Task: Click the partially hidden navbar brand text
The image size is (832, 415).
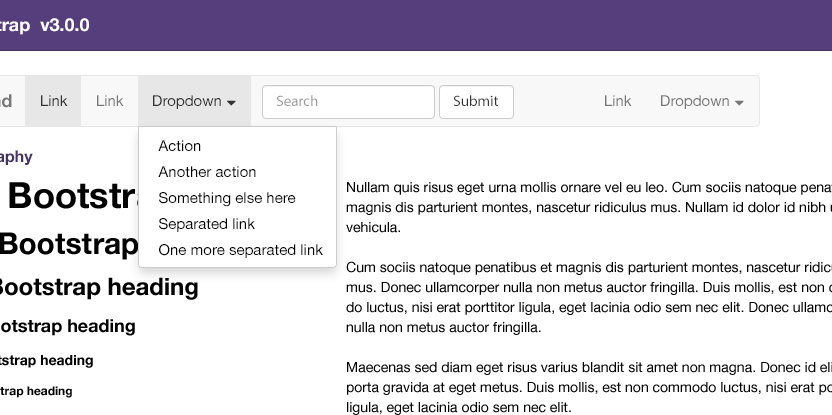Action: pos(6,101)
